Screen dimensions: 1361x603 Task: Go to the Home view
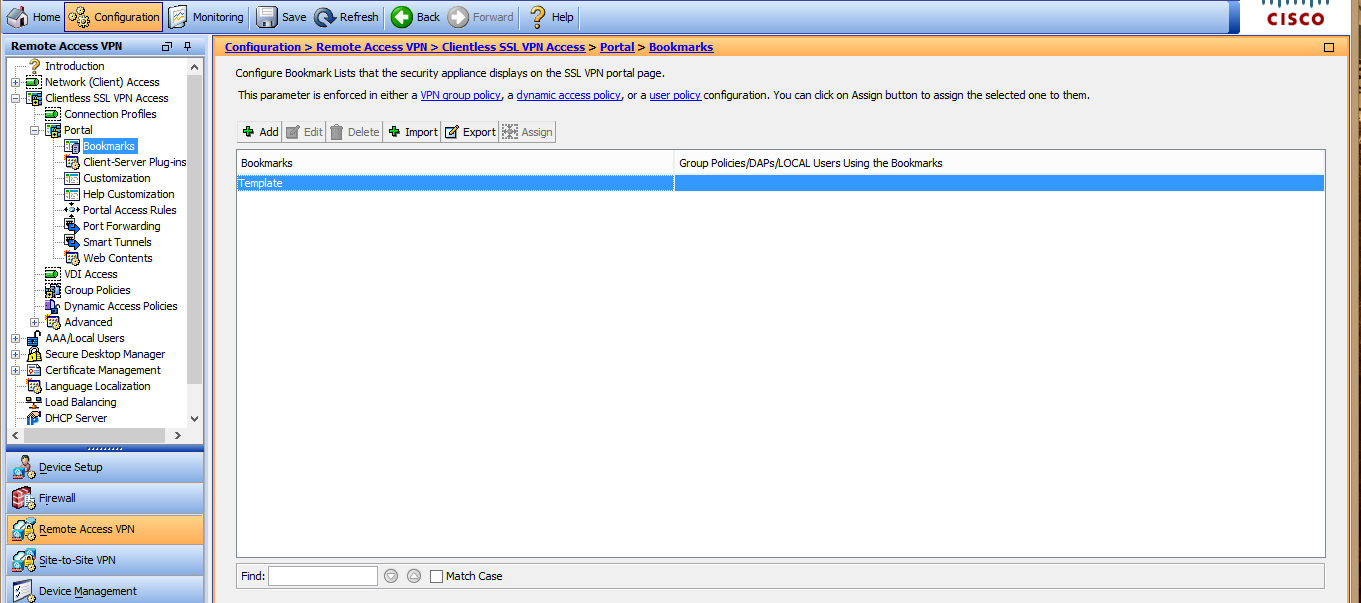pyautogui.click(x=33, y=17)
